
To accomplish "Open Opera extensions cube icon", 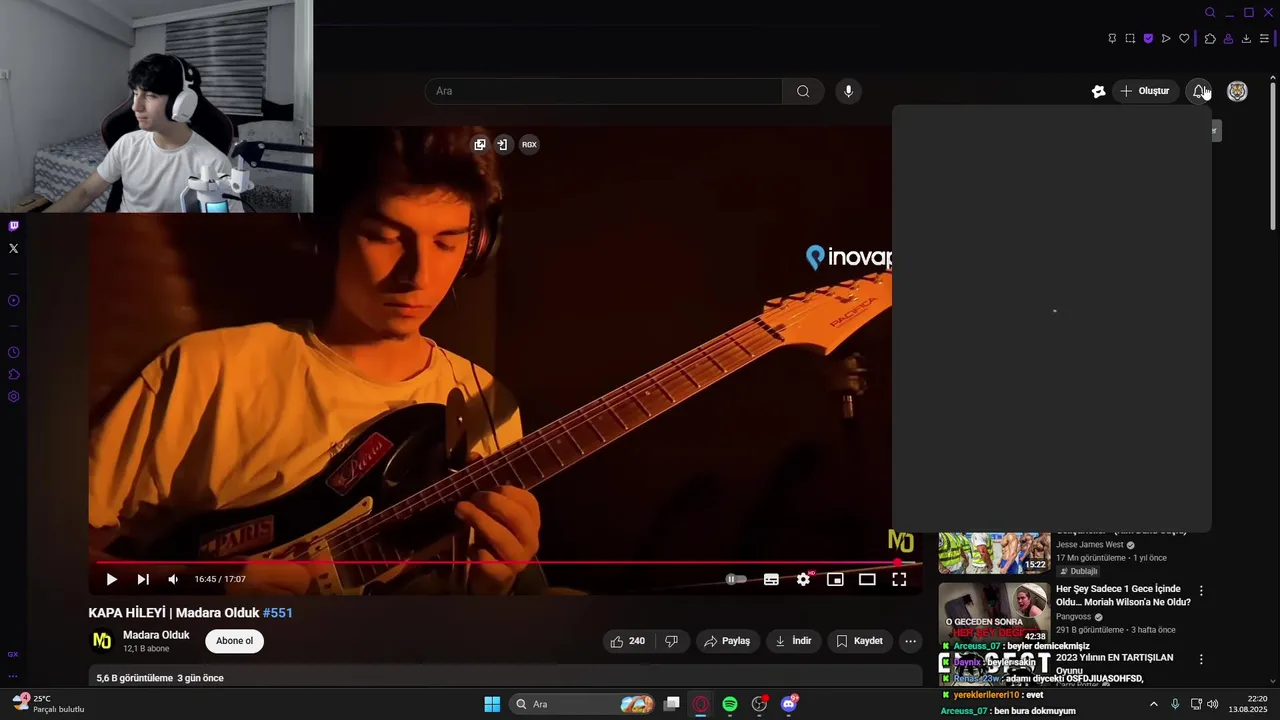I will coord(1210,39).
